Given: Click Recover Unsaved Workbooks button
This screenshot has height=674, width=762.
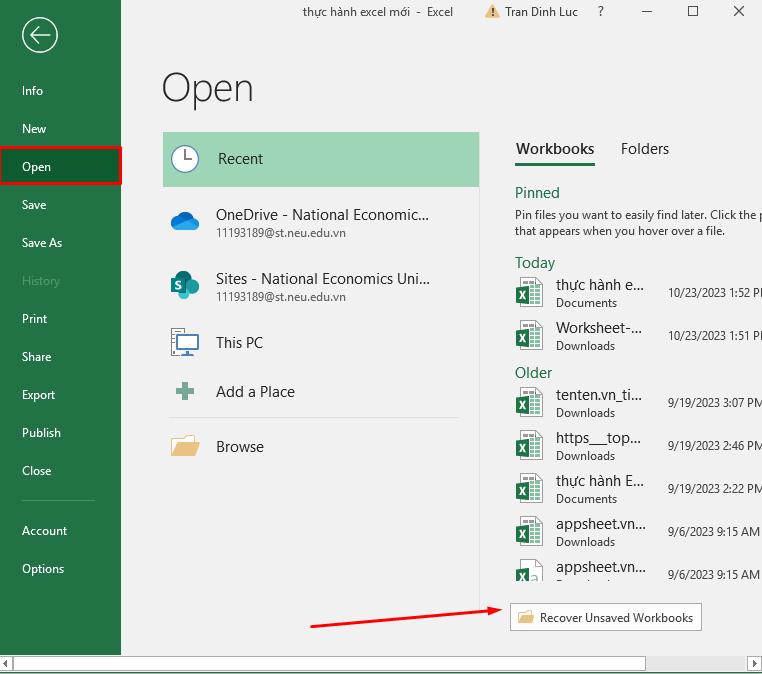Looking at the screenshot, I should [x=605, y=618].
